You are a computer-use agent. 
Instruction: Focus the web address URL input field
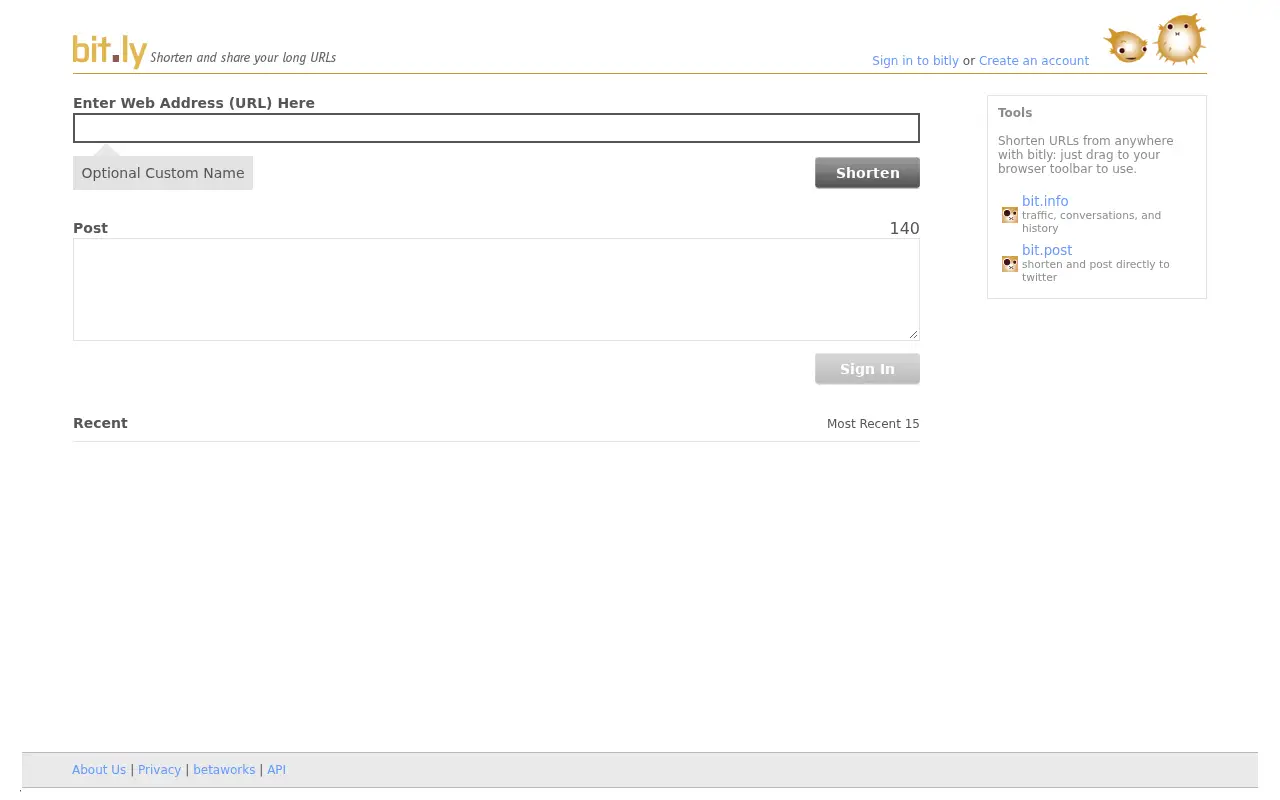coord(496,128)
